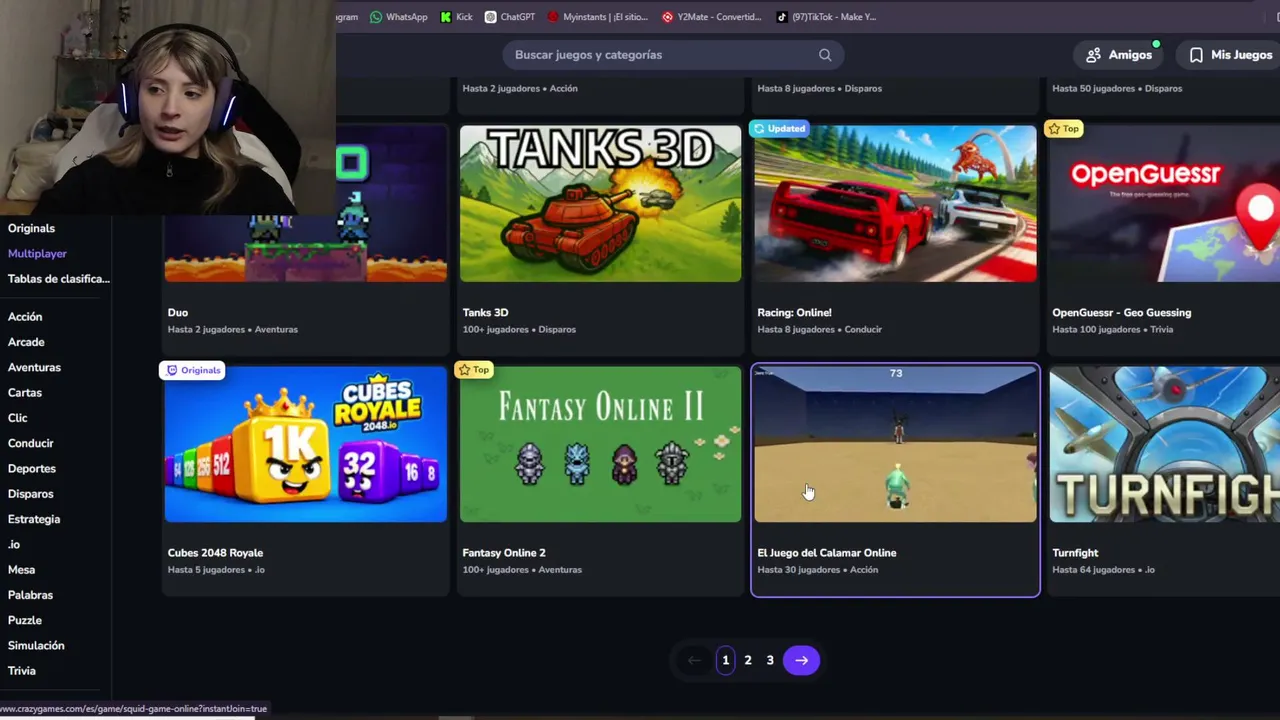
Task: Select the Simulación category
Action: point(36,646)
